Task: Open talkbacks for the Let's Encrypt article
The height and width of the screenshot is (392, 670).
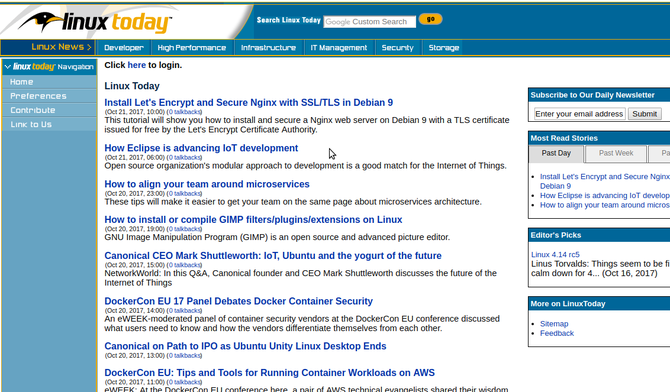Action: point(184,112)
